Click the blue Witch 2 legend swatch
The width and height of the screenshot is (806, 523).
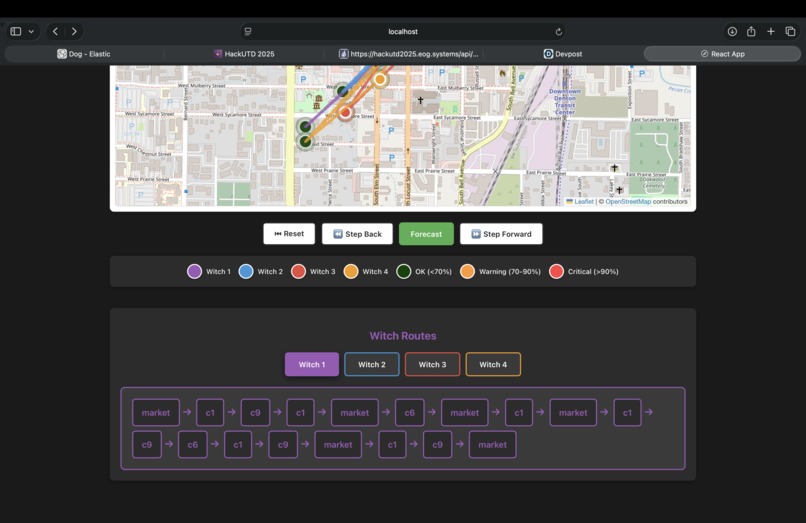pos(246,272)
